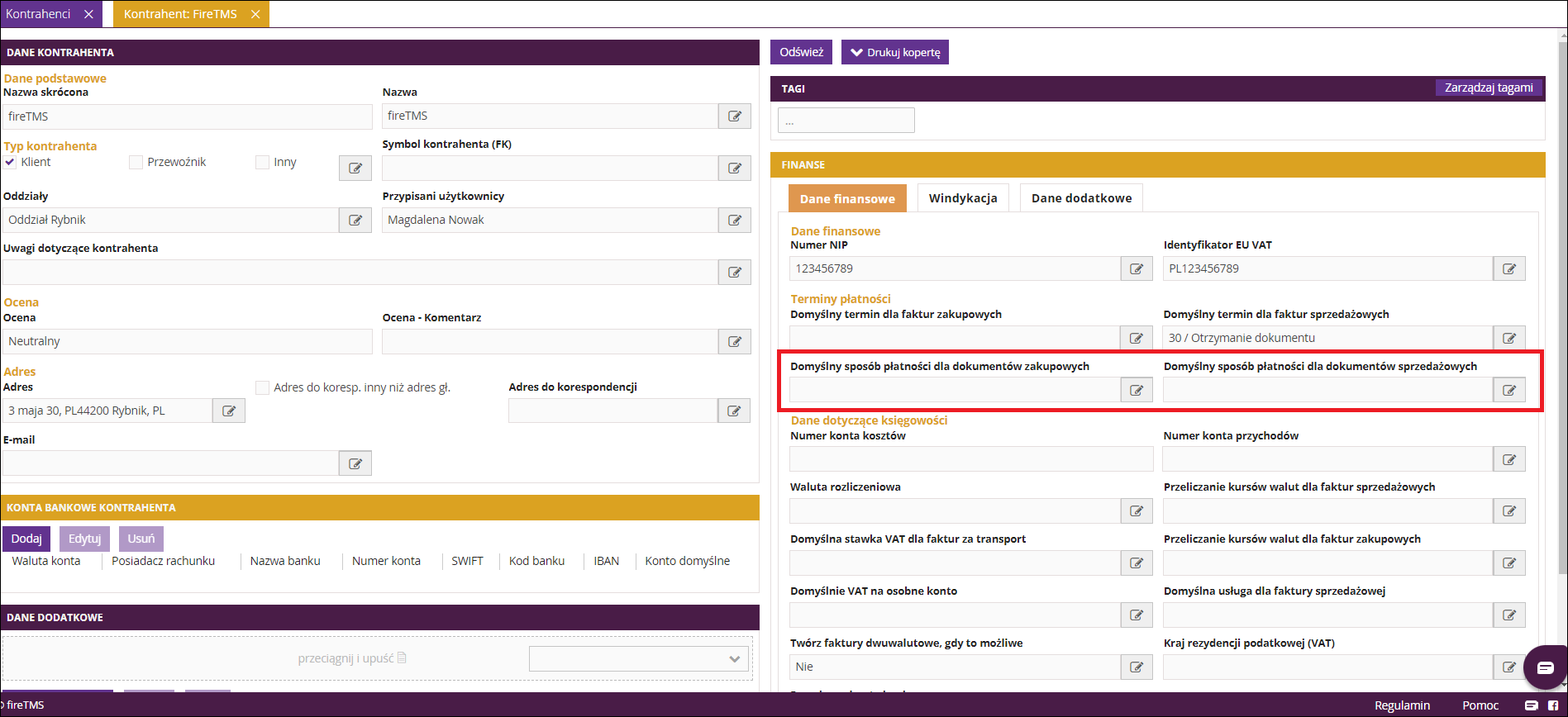Screen dimensions: 1568x717
Task: Edit Twórz faktury dwuwalutowe setting
Action: click(x=1137, y=667)
